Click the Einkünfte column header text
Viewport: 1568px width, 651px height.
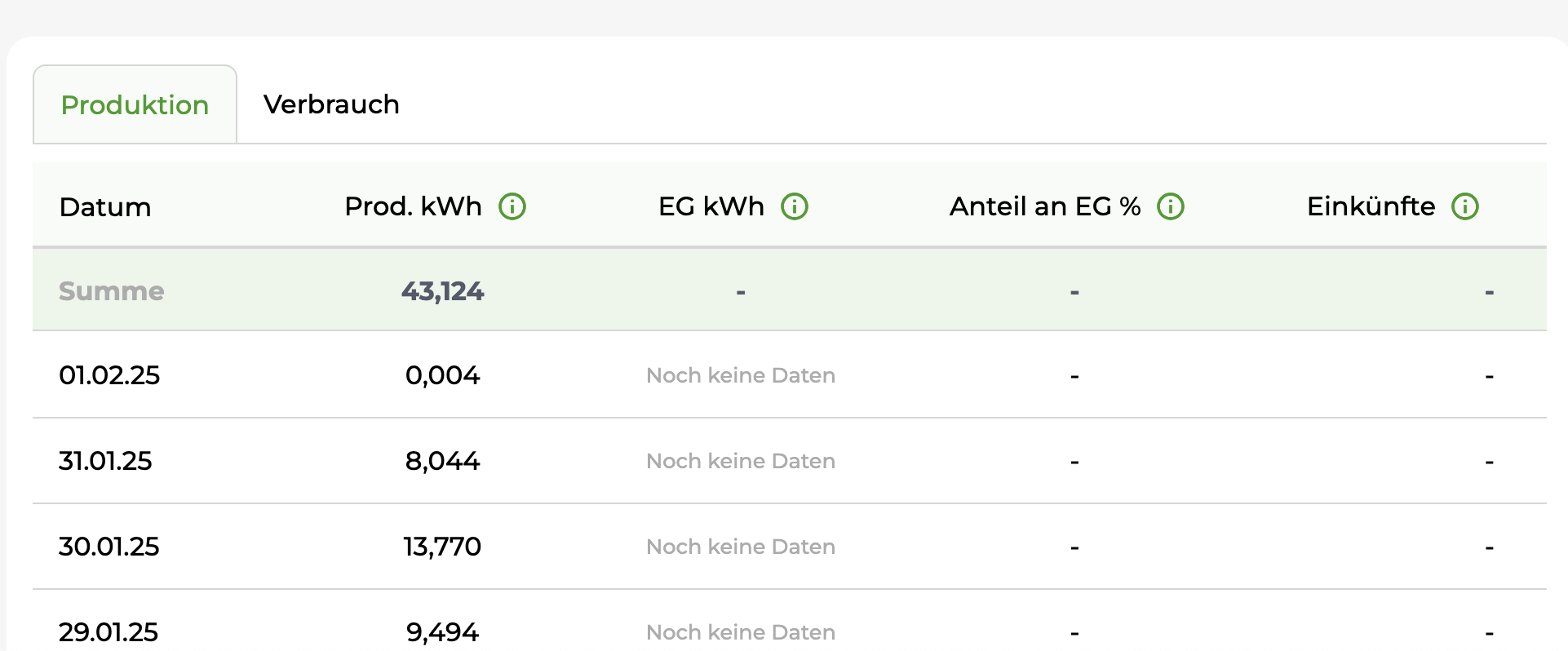coord(1371,206)
